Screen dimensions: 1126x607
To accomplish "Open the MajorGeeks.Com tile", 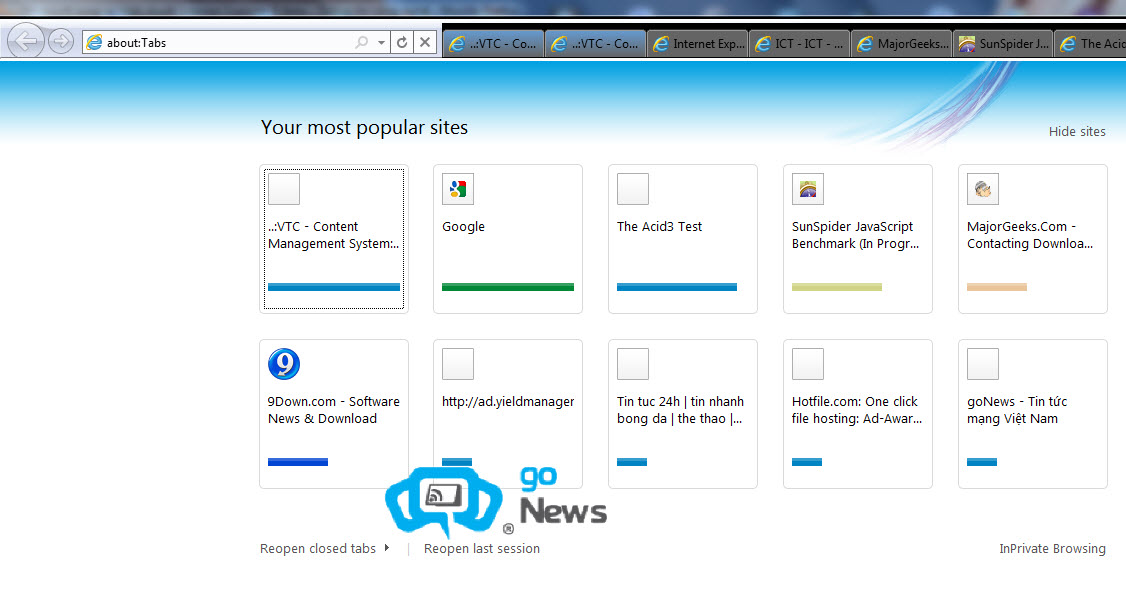I will tap(1033, 239).
